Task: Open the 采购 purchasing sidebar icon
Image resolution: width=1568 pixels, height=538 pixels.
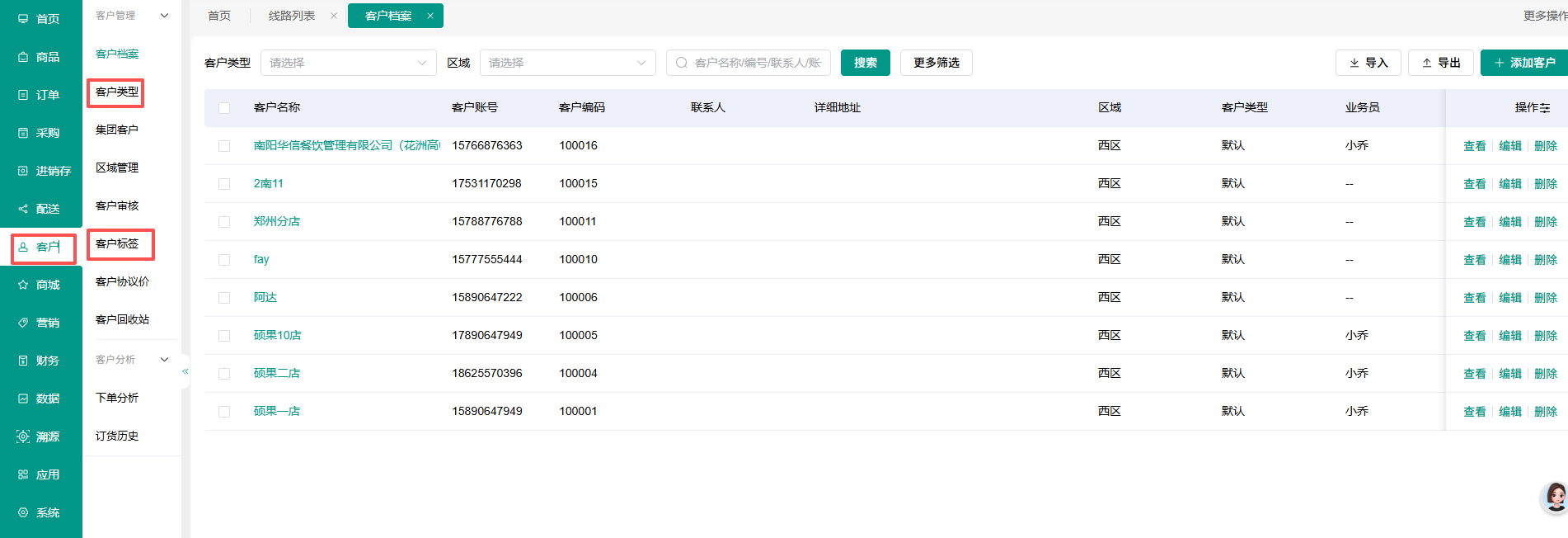Action: point(23,133)
